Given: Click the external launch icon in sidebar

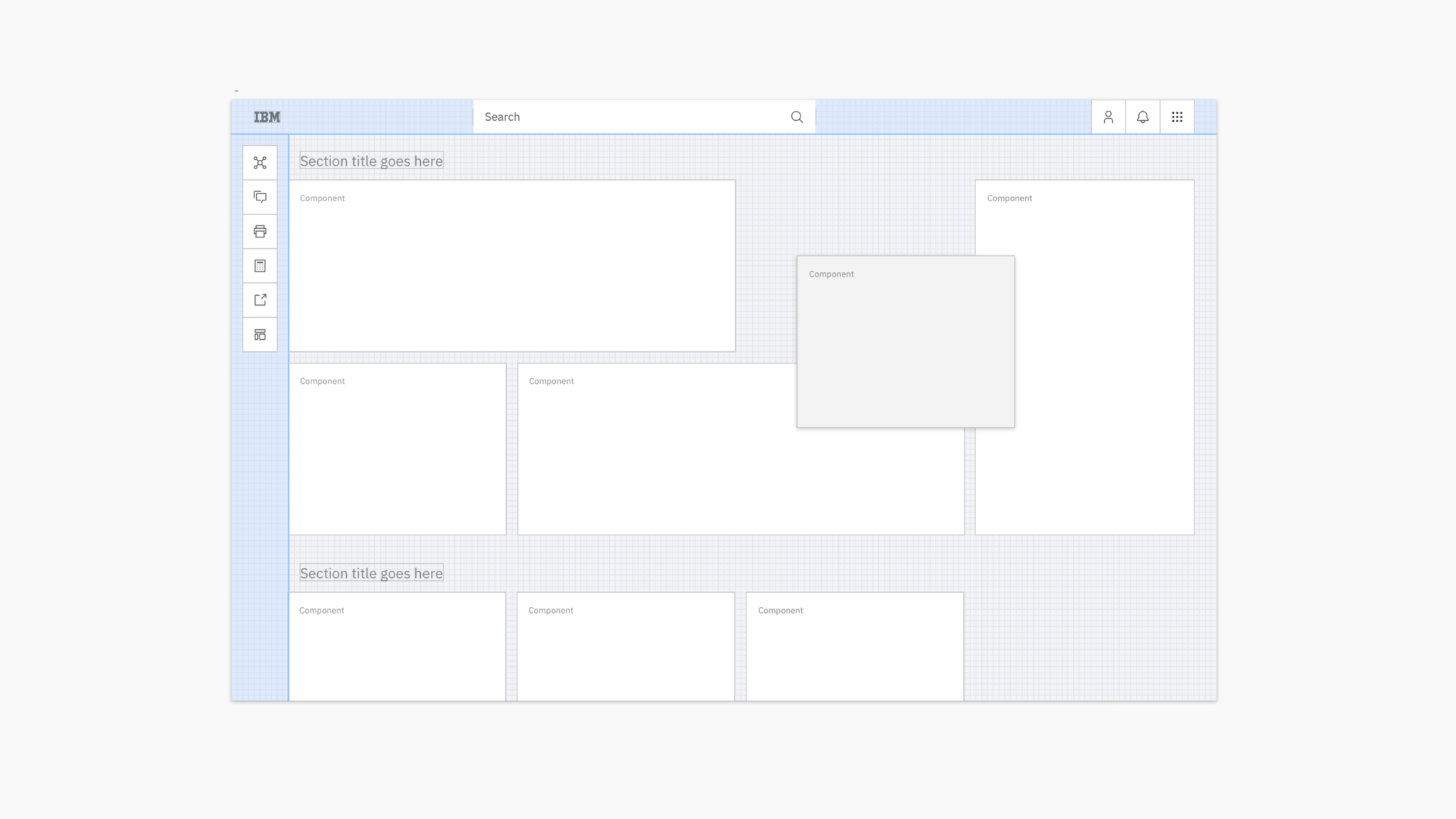Looking at the screenshot, I should point(259,299).
